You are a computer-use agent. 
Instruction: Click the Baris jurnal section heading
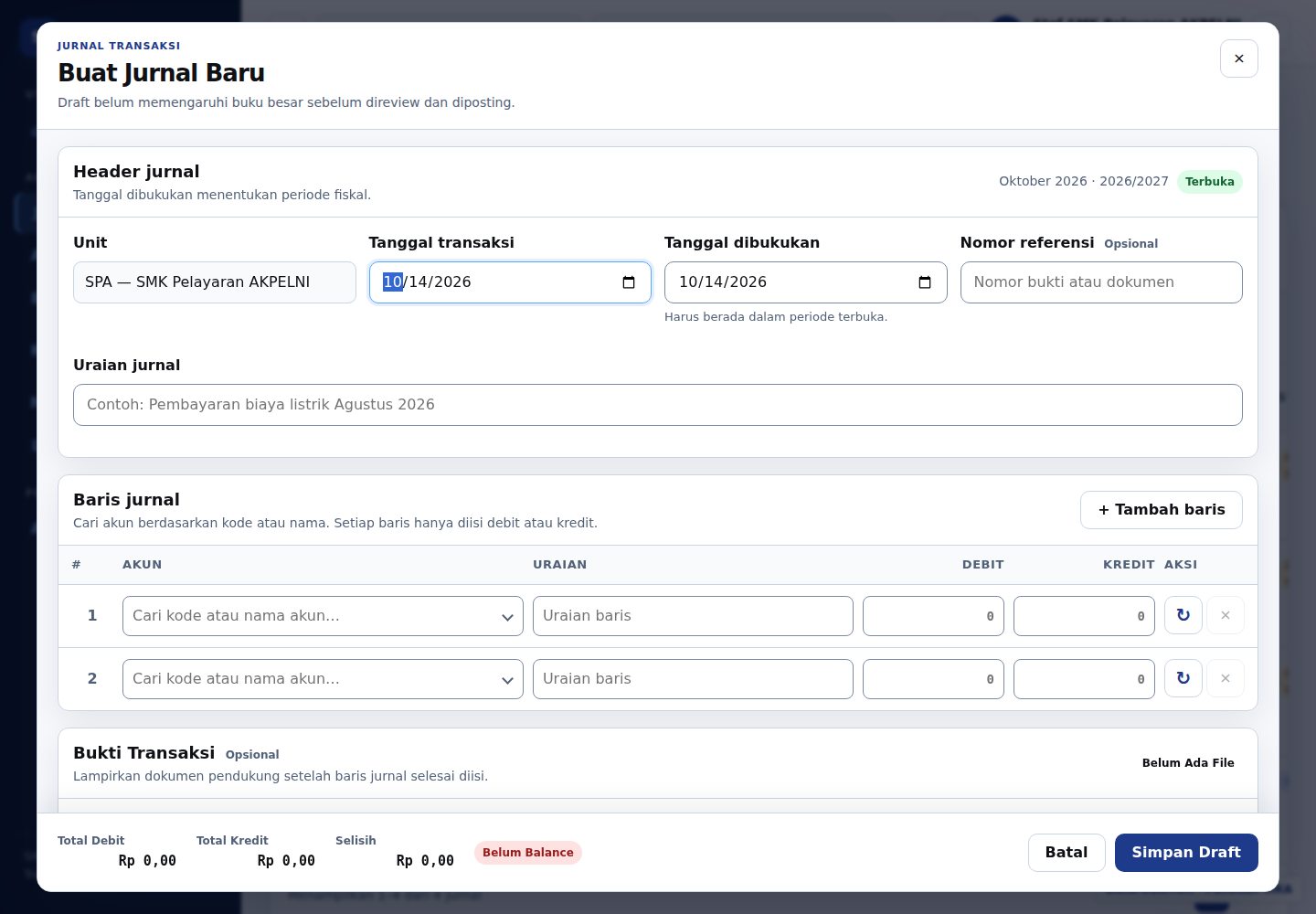point(126,500)
